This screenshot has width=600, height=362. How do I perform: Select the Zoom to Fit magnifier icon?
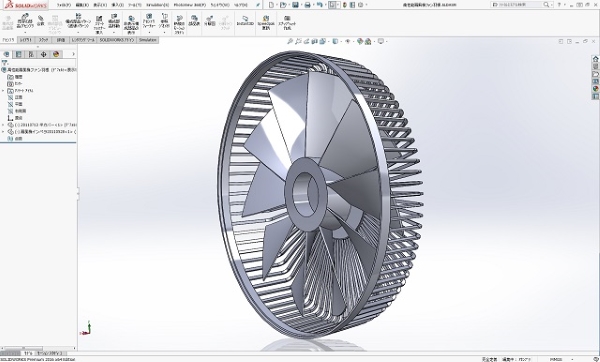tap(290, 41)
